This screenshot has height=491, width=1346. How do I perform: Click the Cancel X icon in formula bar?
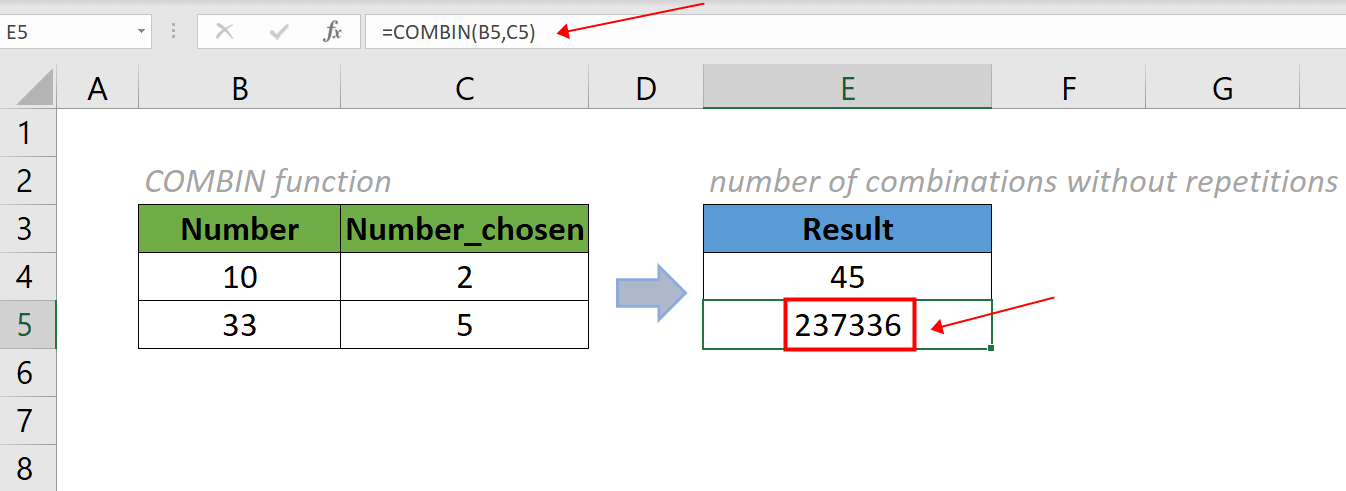click(225, 32)
